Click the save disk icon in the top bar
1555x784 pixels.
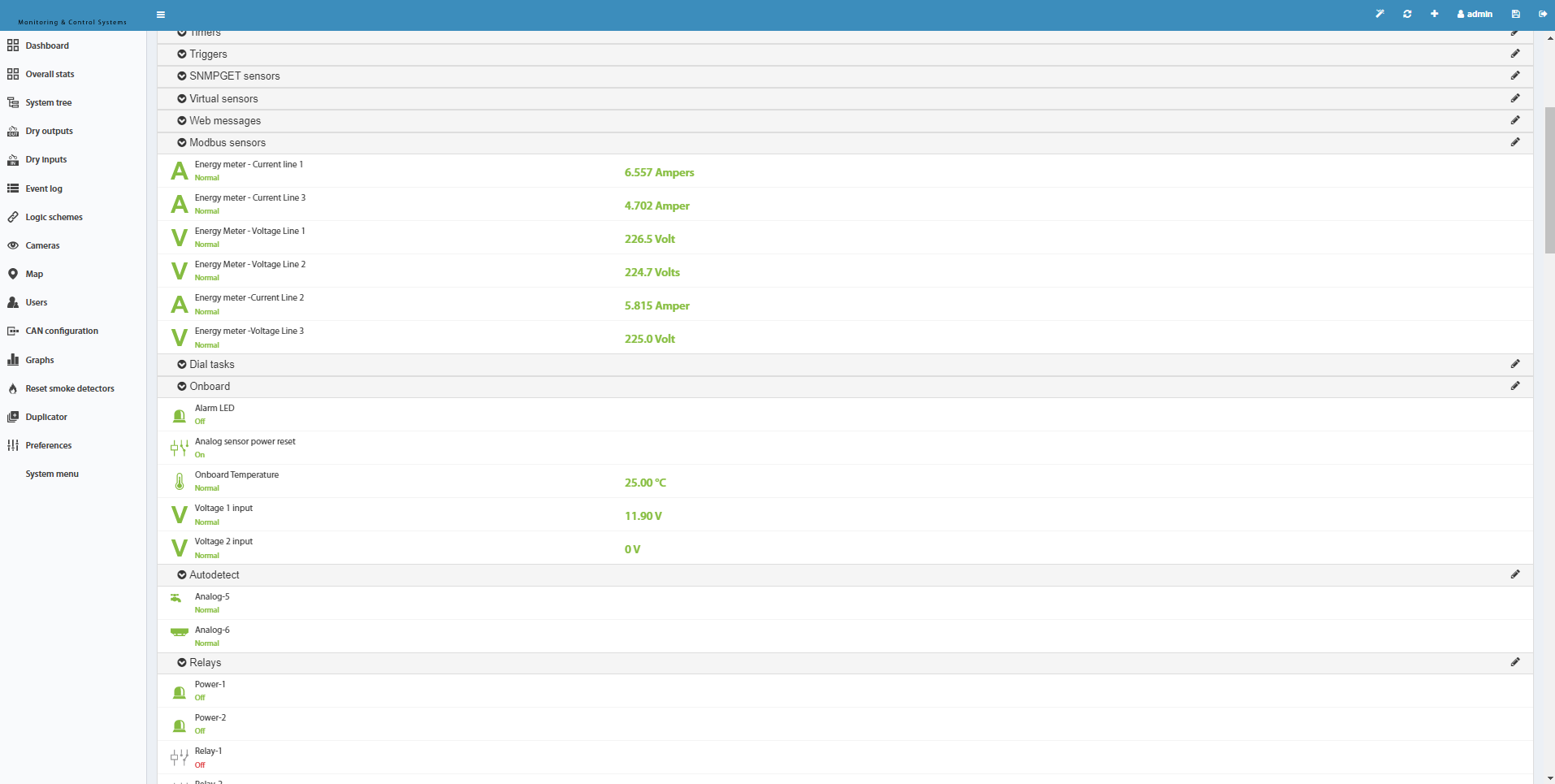[x=1516, y=14]
